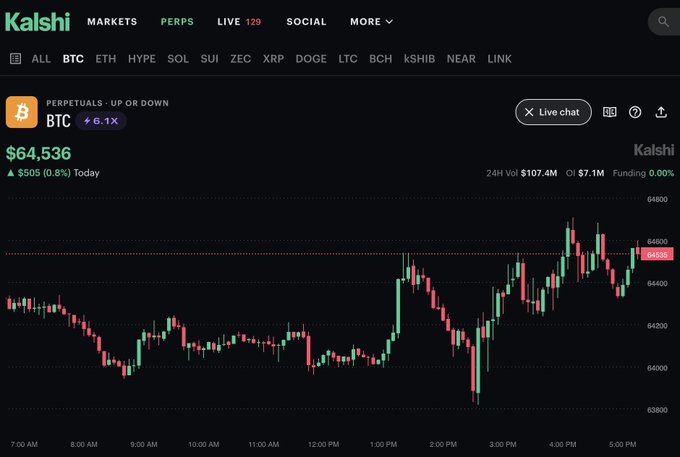The width and height of the screenshot is (680, 457).
Task: Click the $505 (0.8%) change text
Action: point(44,173)
